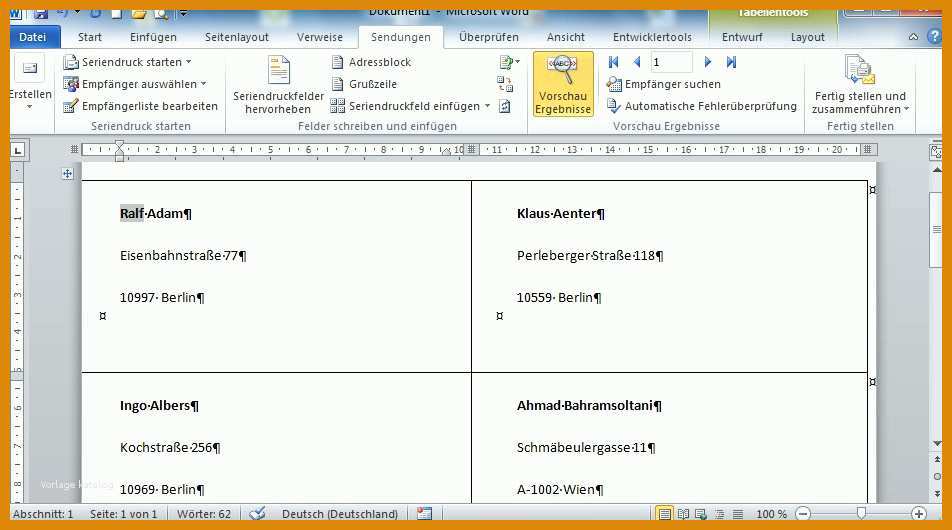Image resolution: width=952 pixels, height=530 pixels.
Task: Switch to Start tab
Action: 90,37
